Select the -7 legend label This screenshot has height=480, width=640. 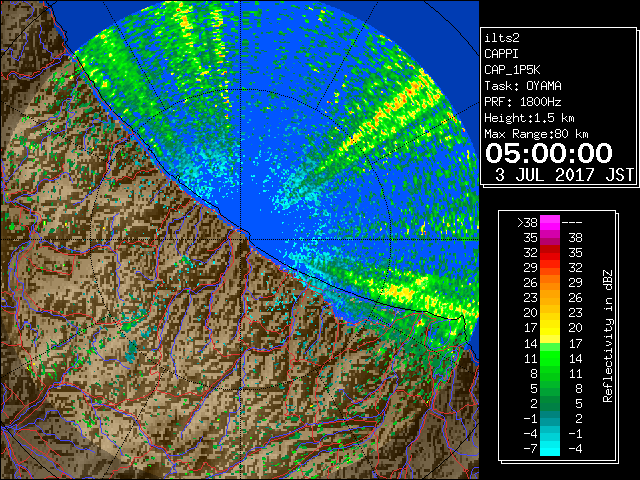530,449
